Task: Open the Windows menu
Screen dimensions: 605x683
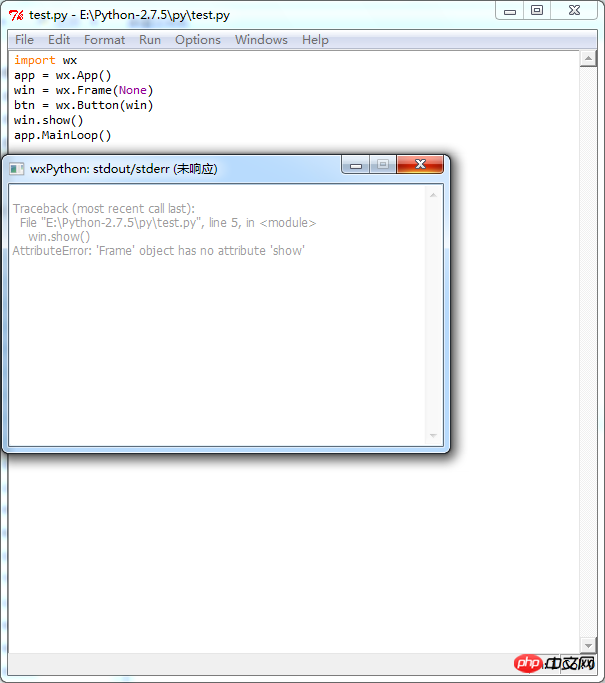Action: (x=261, y=40)
